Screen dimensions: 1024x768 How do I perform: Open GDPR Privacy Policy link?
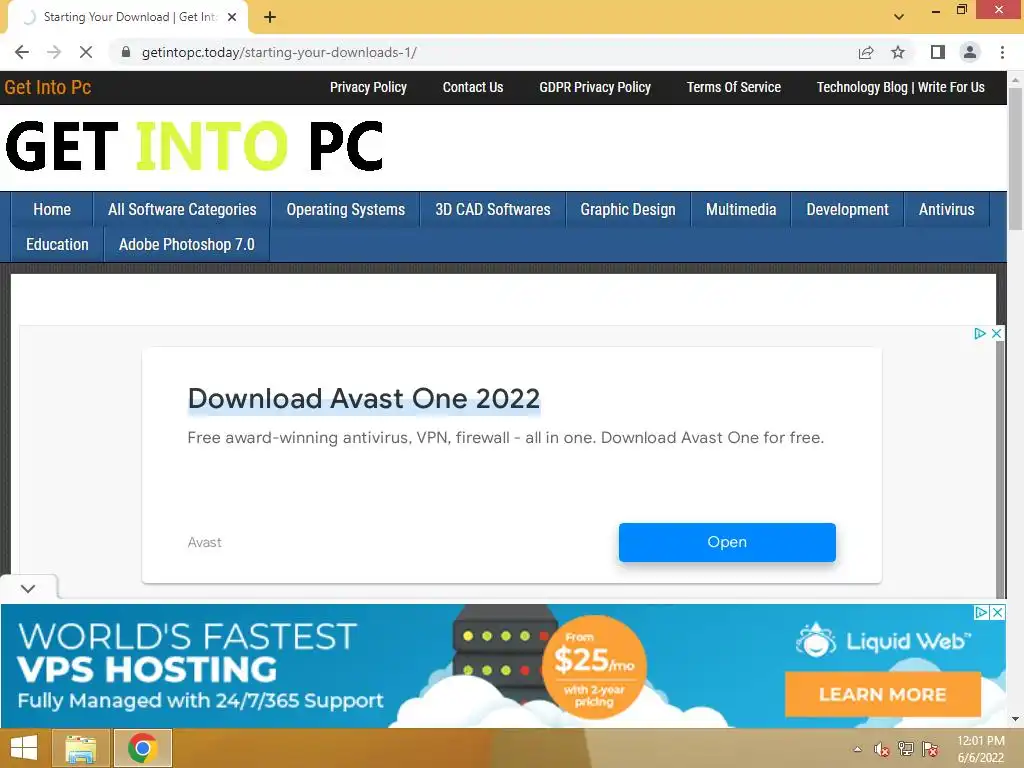click(x=595, y=88)
